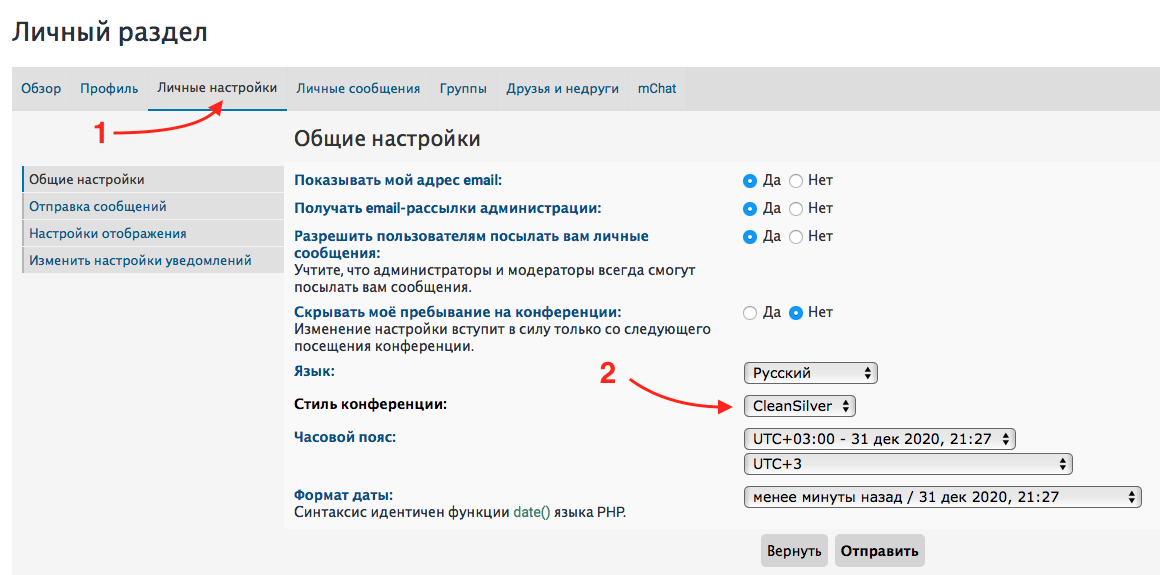Open the Обзор tab

coord(41,88)
